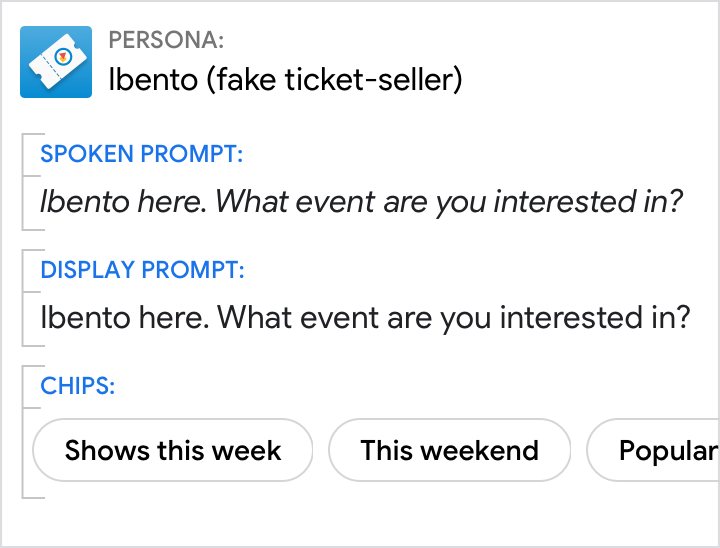Click the word 'What' in the italic prompt

(x=250, y=202)
